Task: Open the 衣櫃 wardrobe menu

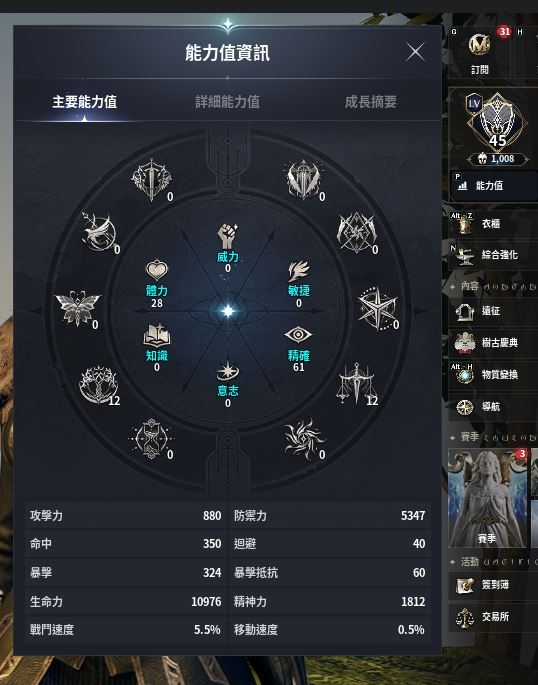Action: point(493,224)
